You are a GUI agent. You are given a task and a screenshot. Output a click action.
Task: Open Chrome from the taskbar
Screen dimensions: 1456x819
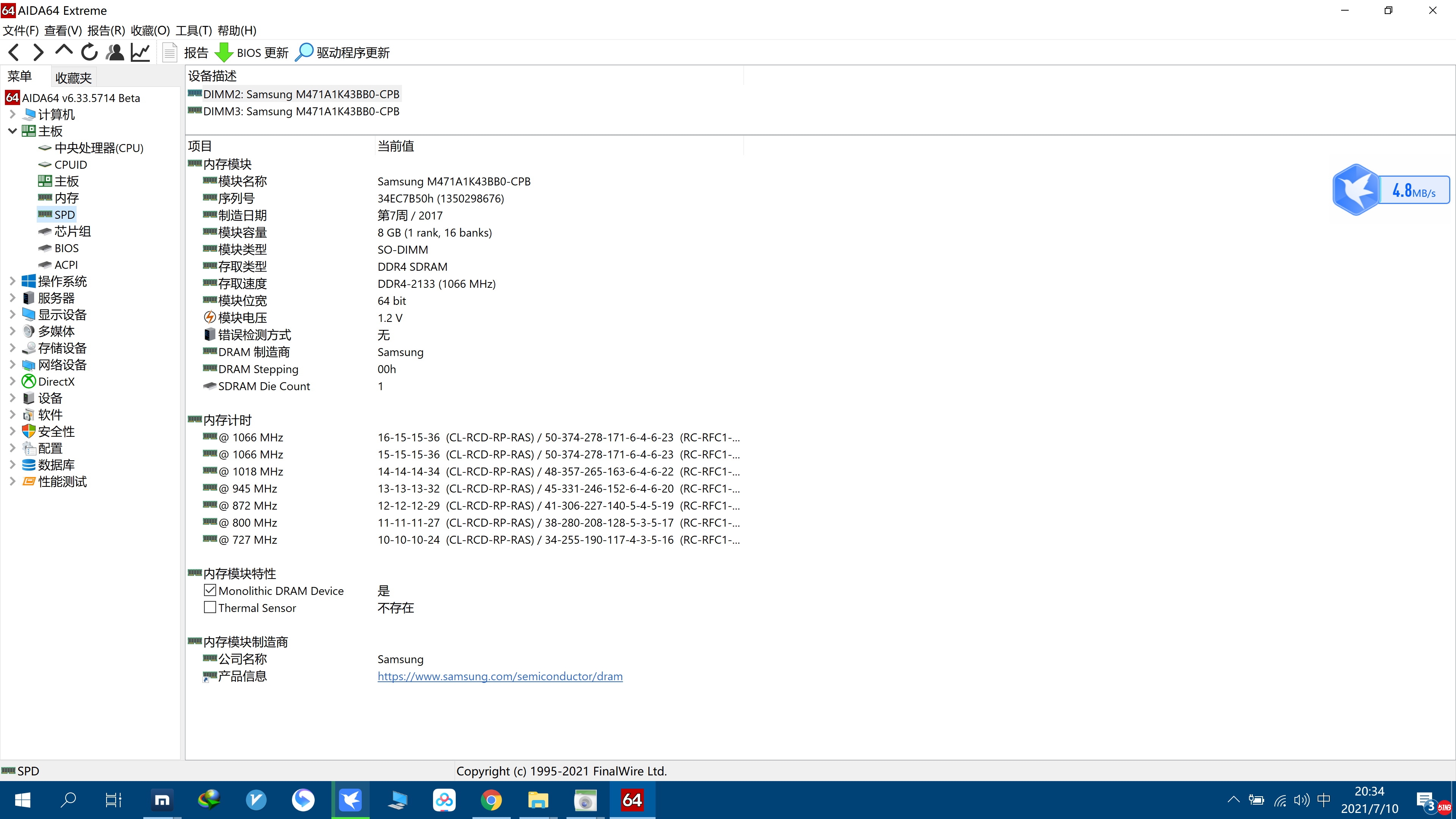(491, 800)
